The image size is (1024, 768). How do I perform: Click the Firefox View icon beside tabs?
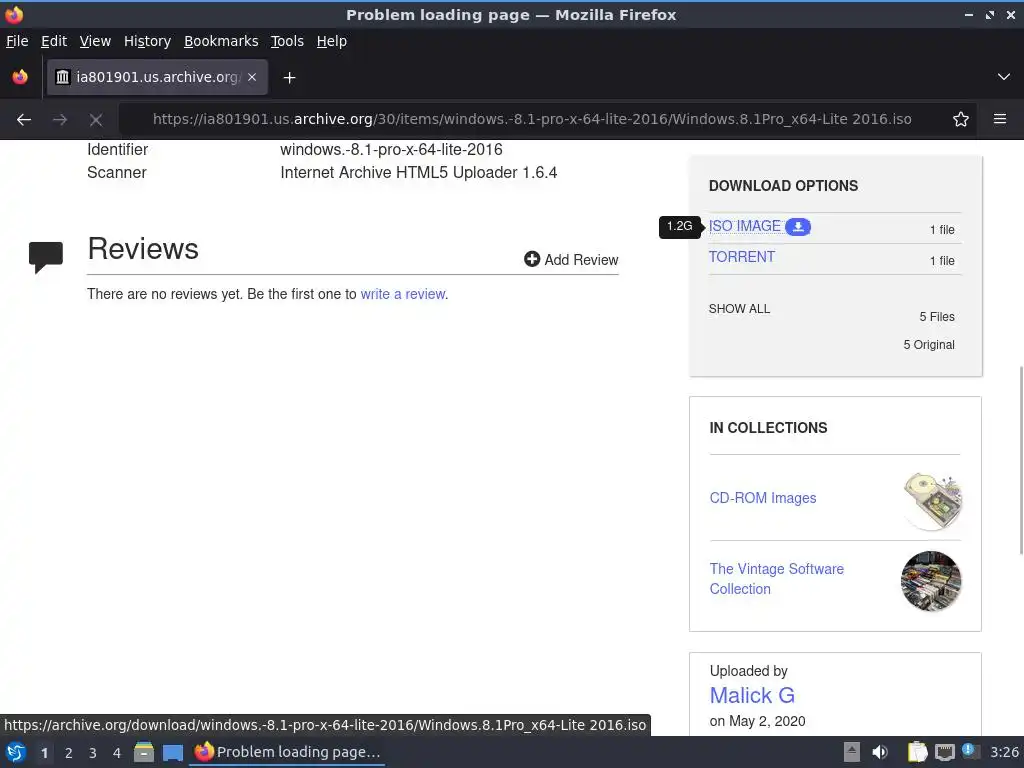(20, 77)
